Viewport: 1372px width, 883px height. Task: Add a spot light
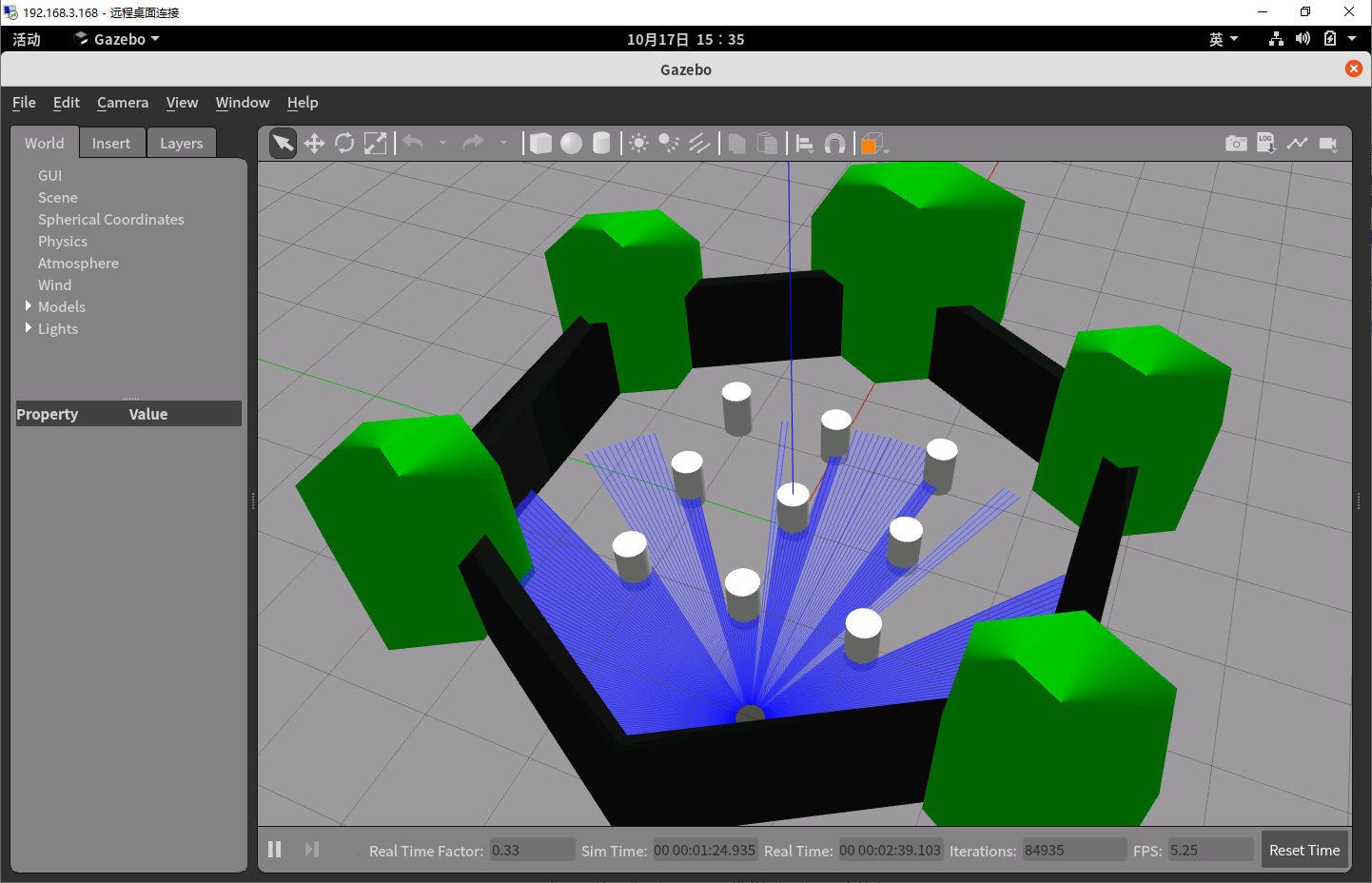pyautogui.click(x=670, y=144)
